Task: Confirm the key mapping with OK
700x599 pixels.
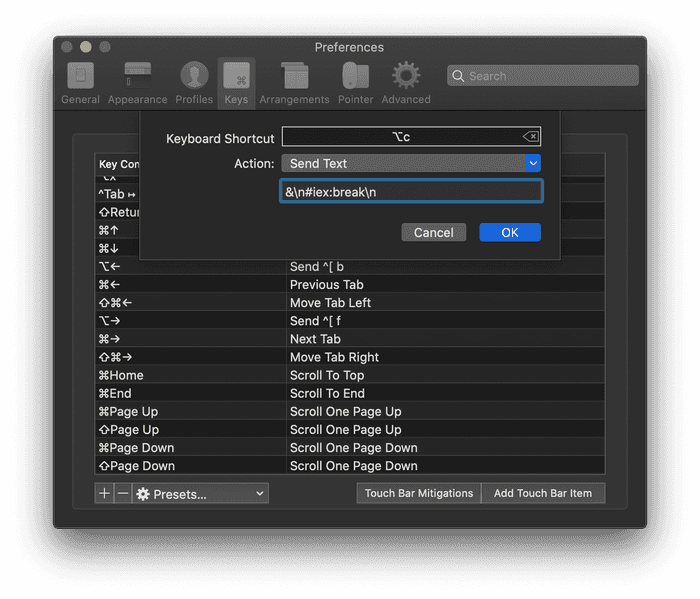Action: [510, 233]
